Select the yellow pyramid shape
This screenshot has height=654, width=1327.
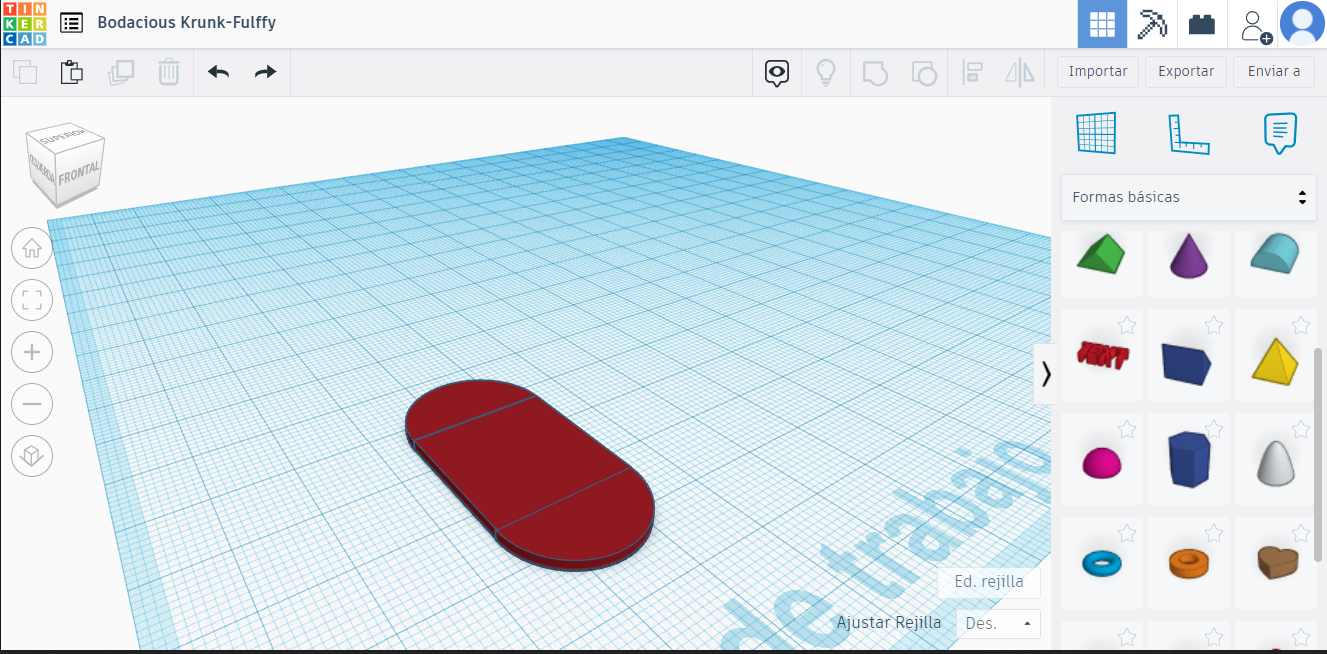coord(1276,361)
